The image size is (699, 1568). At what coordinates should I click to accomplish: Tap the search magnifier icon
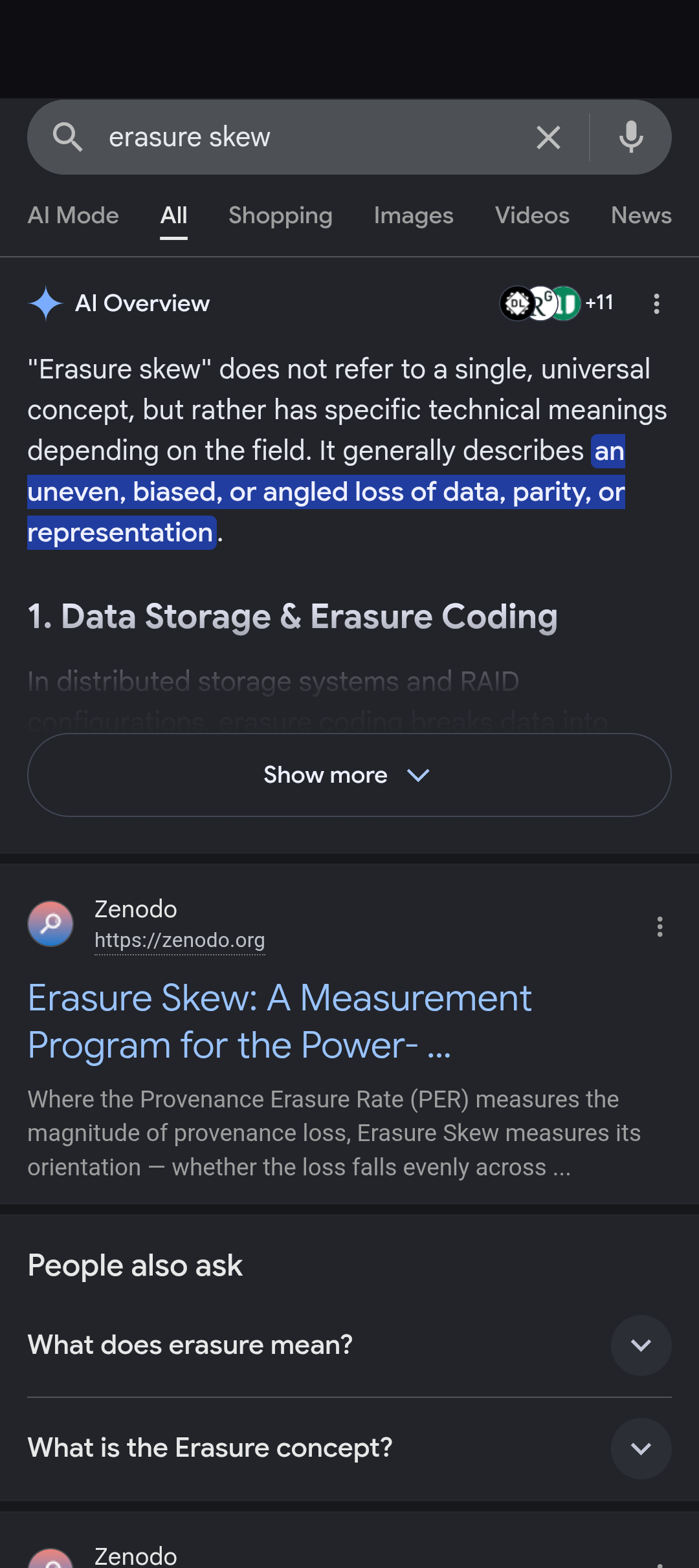pos(67,137)
